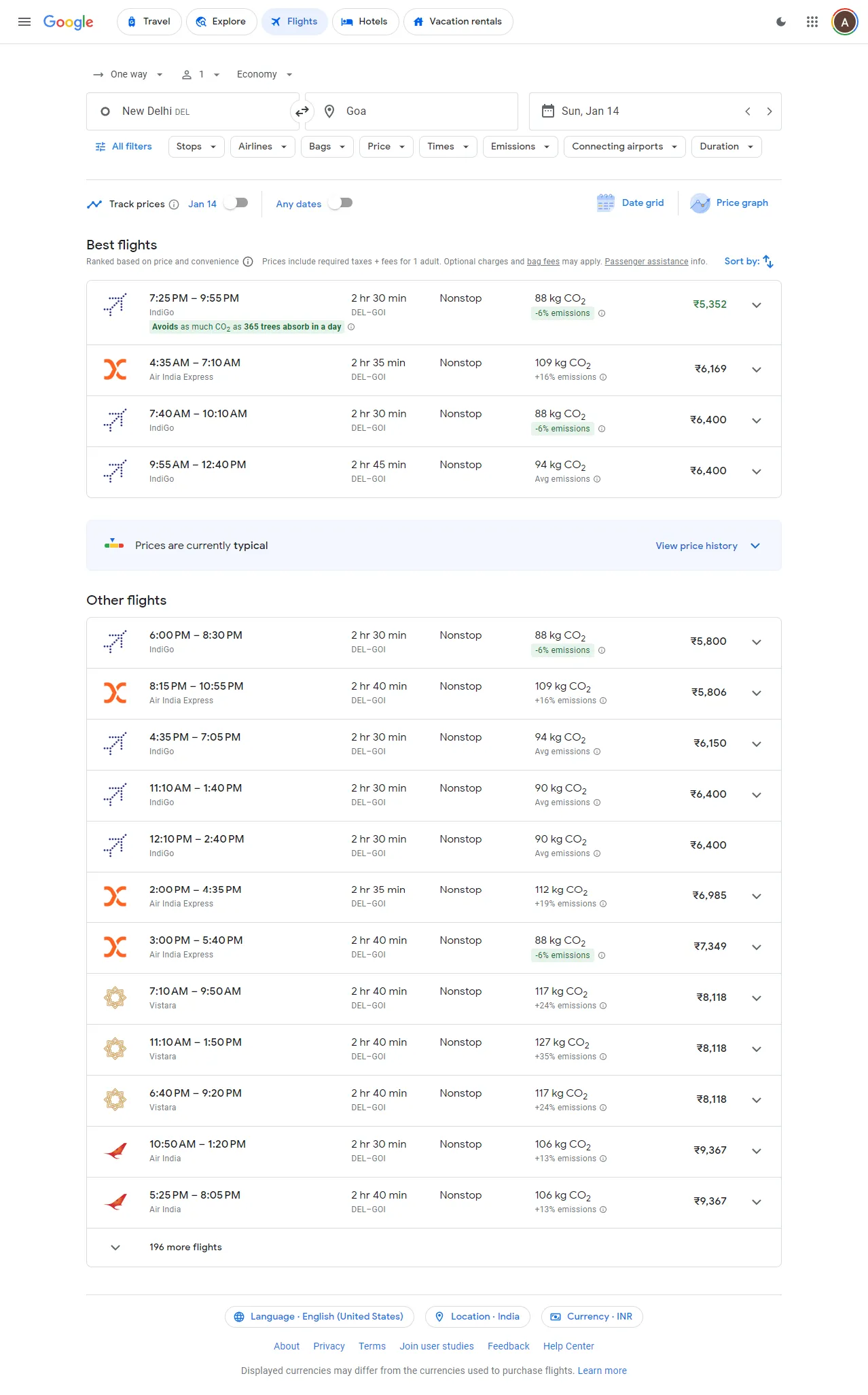Click the Google logo
The image size is (868, 1395).
(x=69, y=22)
